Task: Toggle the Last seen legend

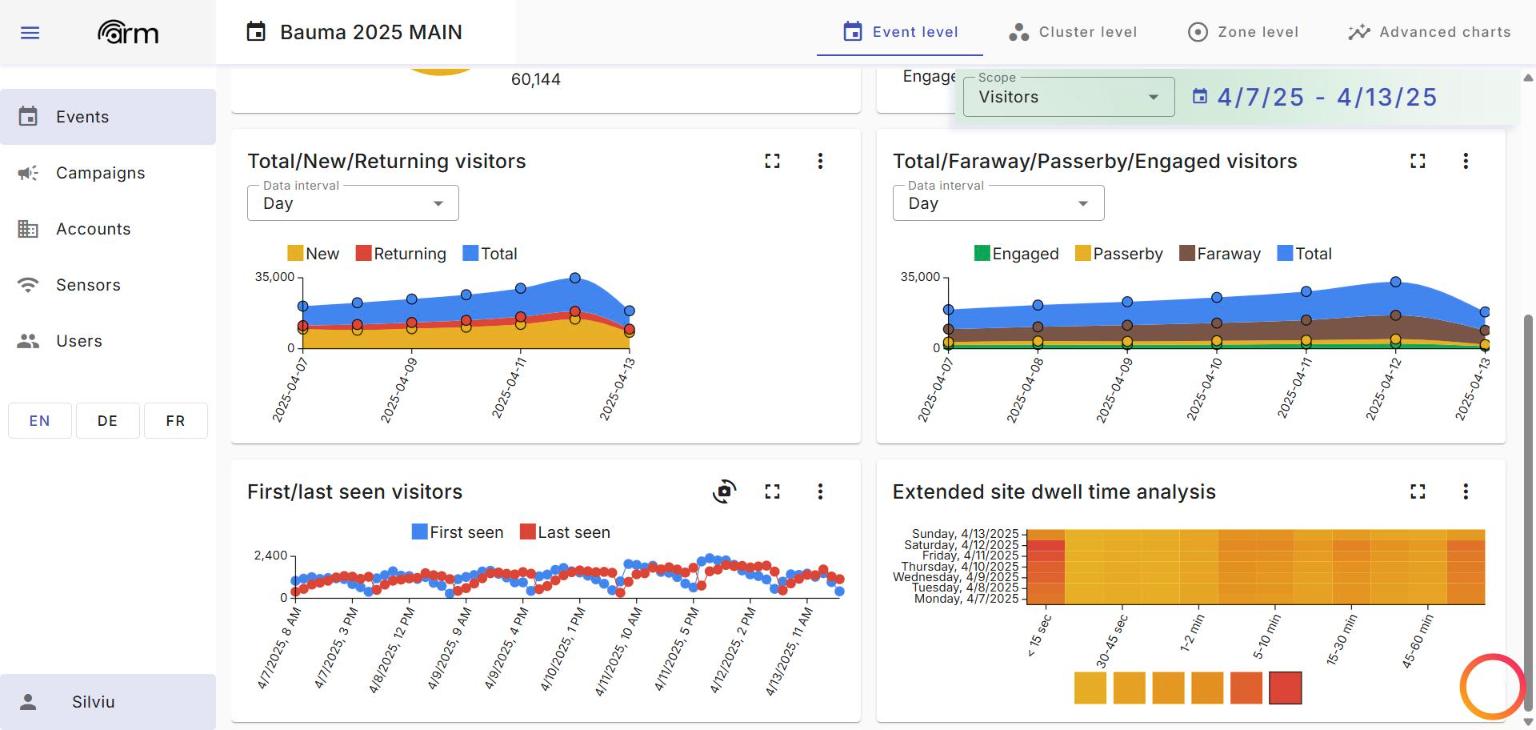Action: point(565,532)
